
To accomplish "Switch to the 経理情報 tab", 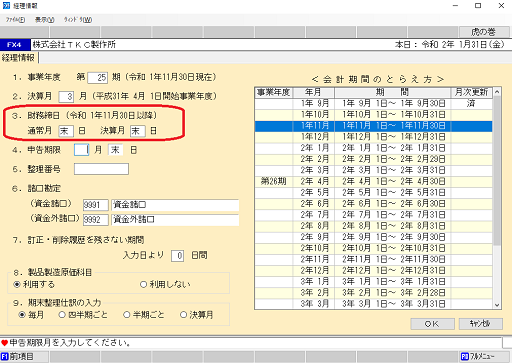I will pos(18,58).
